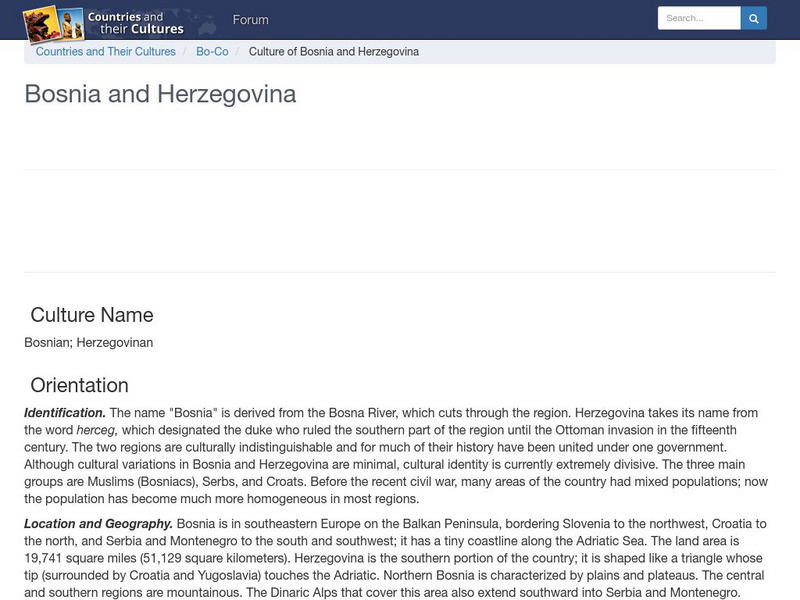Click the blue search icon in the navbar
This screenshot has height=600, width=800.
click(x=753, y=17)
